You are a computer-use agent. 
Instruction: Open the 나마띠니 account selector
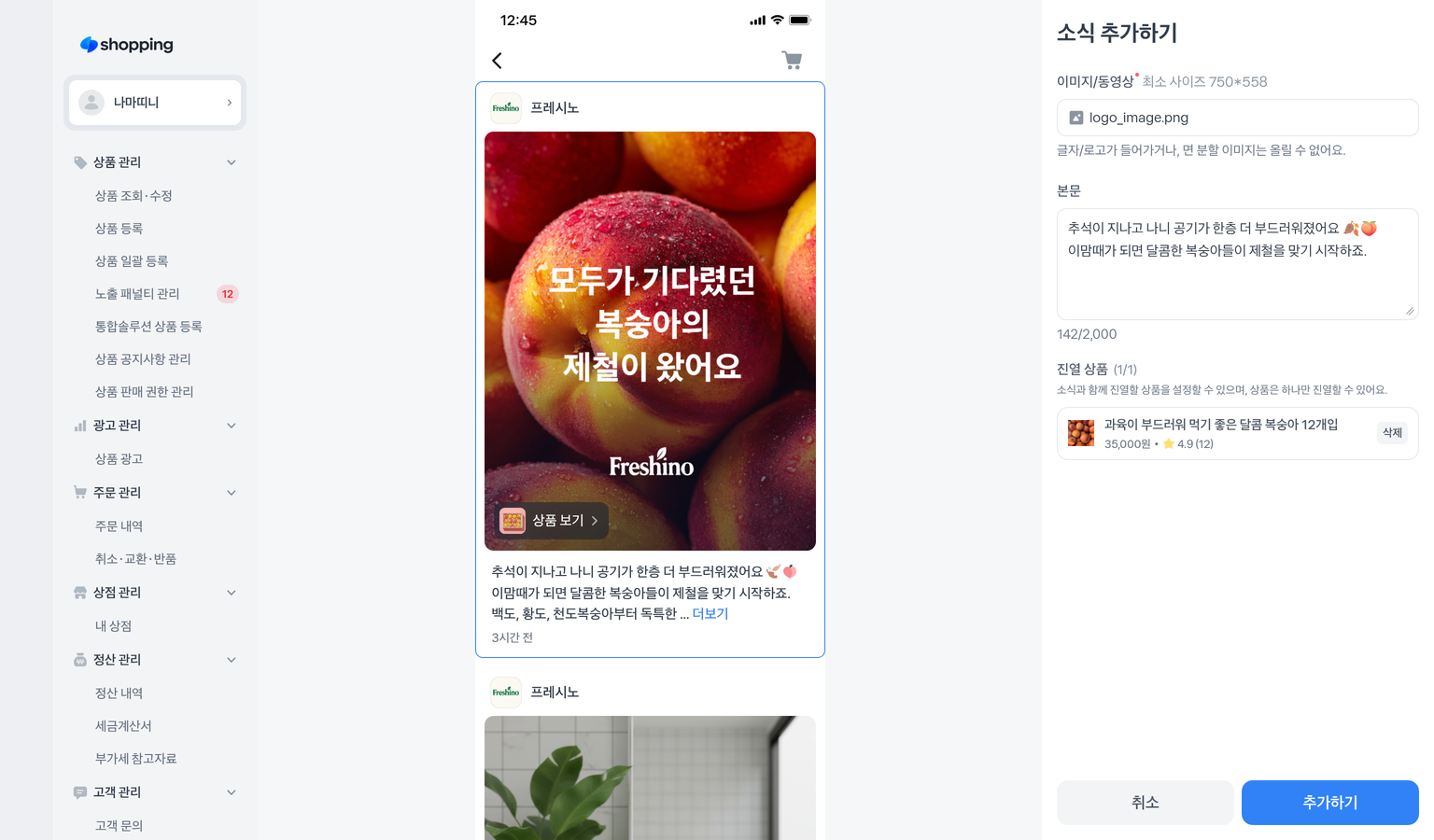(155, 103)
